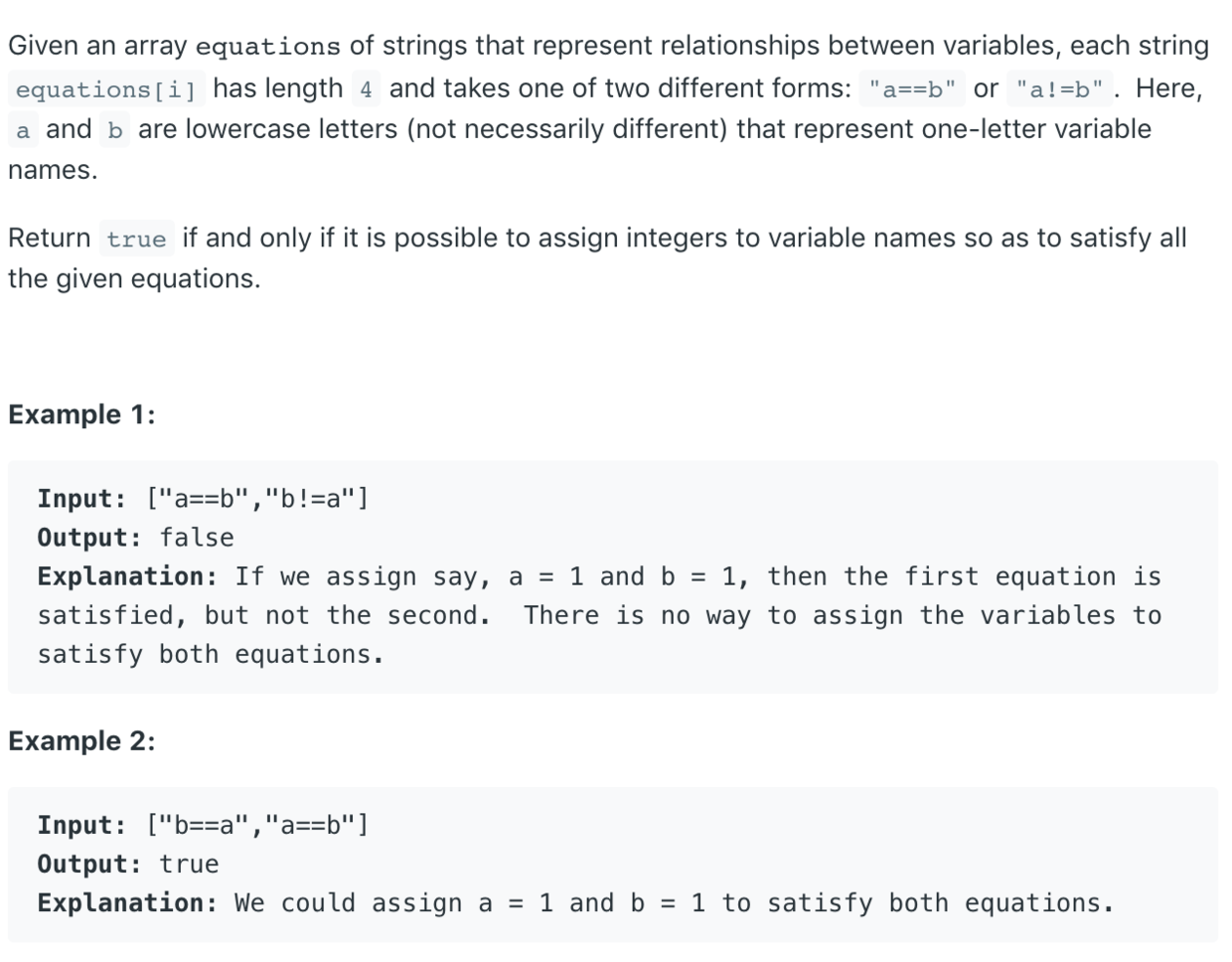
Task: Click the highlighted 'true' keyword
Action: 136,239
